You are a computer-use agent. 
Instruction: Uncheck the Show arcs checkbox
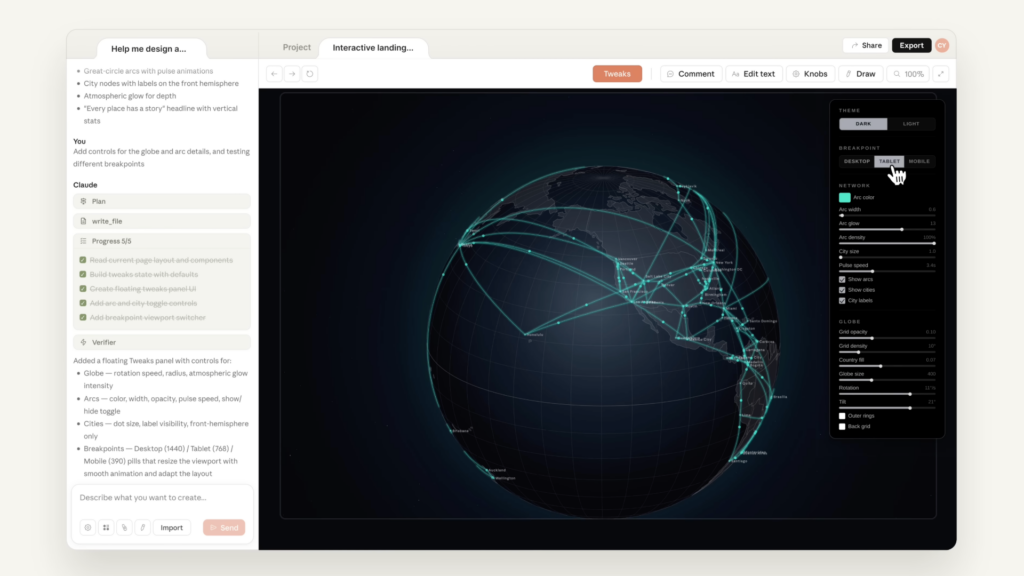coord(842,280)
